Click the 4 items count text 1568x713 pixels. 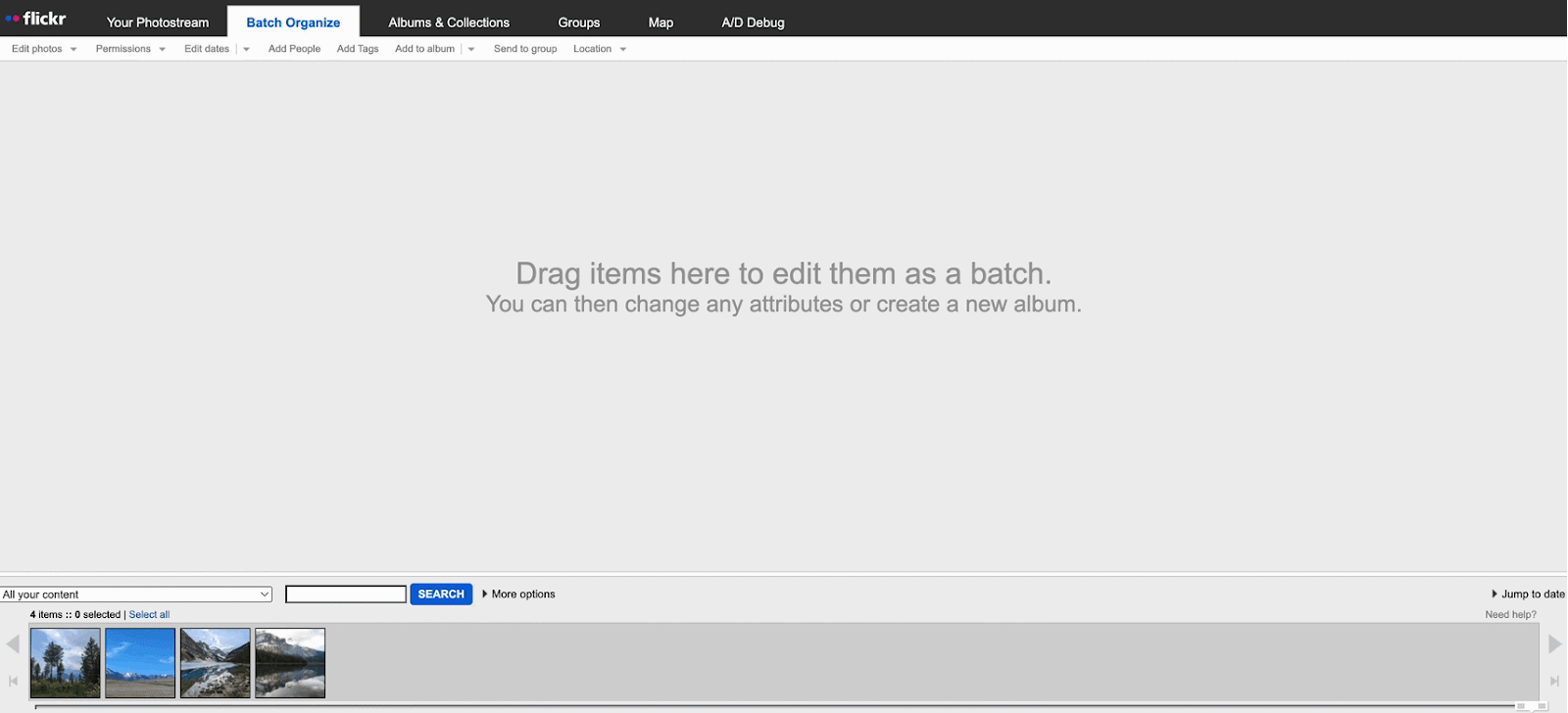[45, 615]
